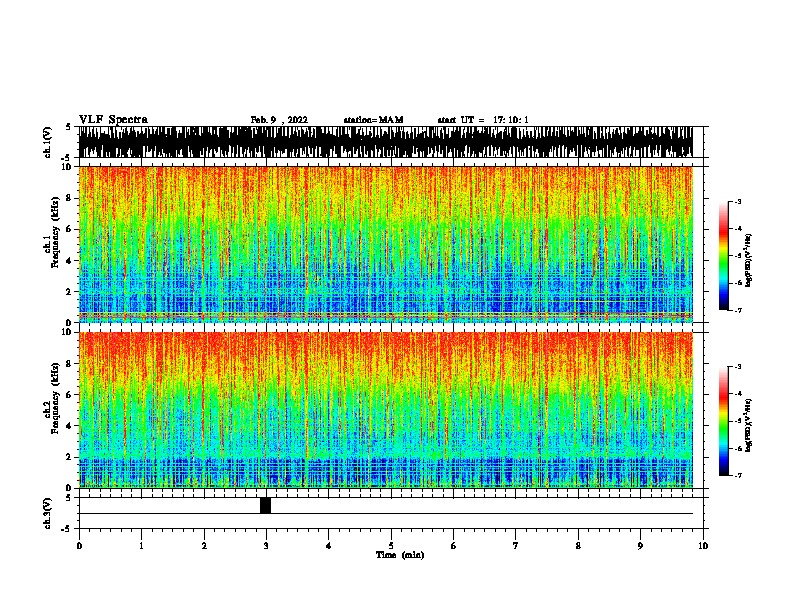
Task: Click the "-7" label on ch.1 color bar
Action: [738, 310]
